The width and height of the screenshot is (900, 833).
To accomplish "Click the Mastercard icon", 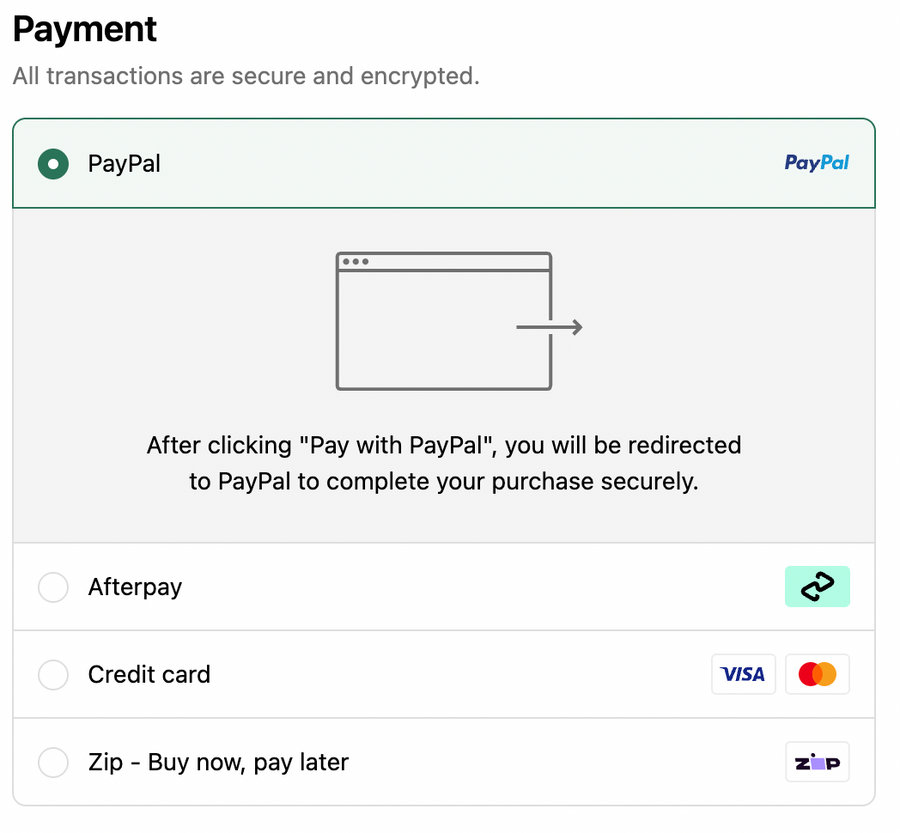I will 817,675.
